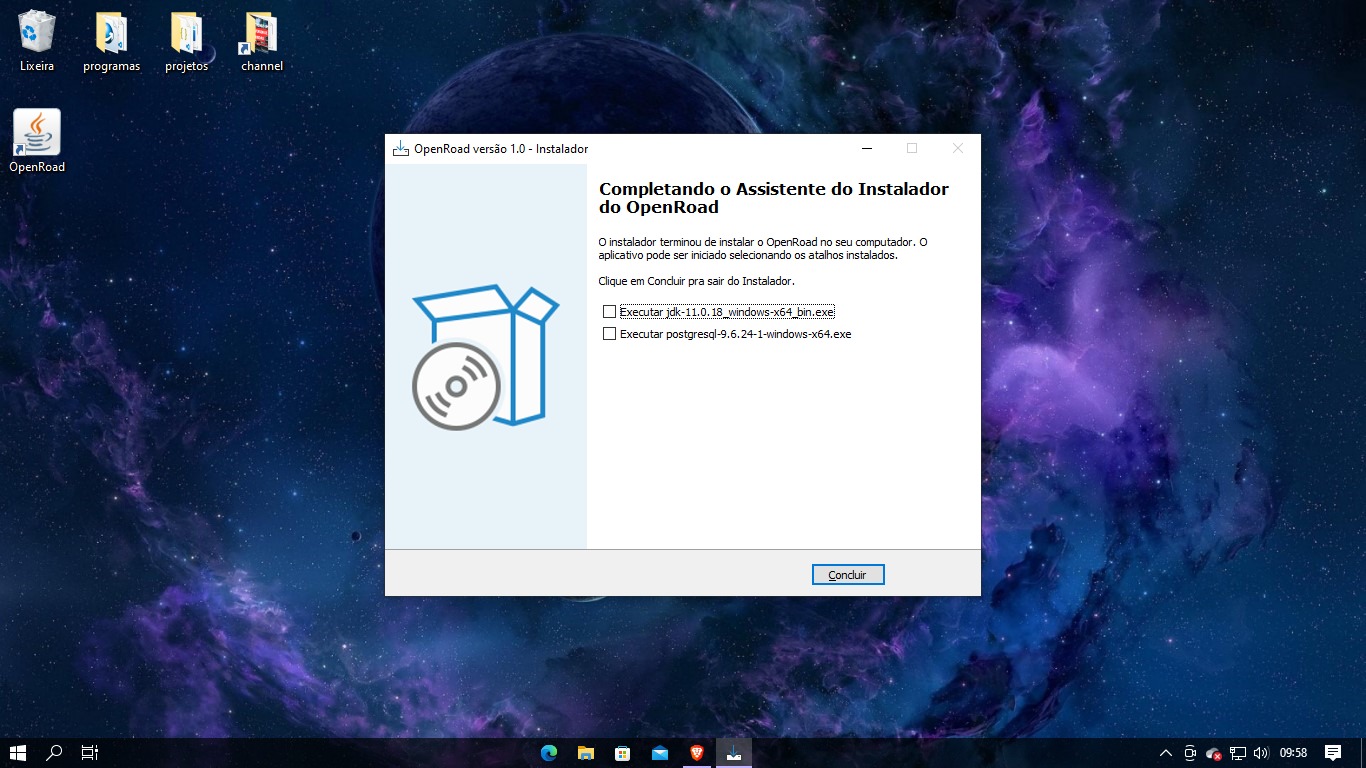Open the network status tray icon
1366x768 pixels.
1238,753
